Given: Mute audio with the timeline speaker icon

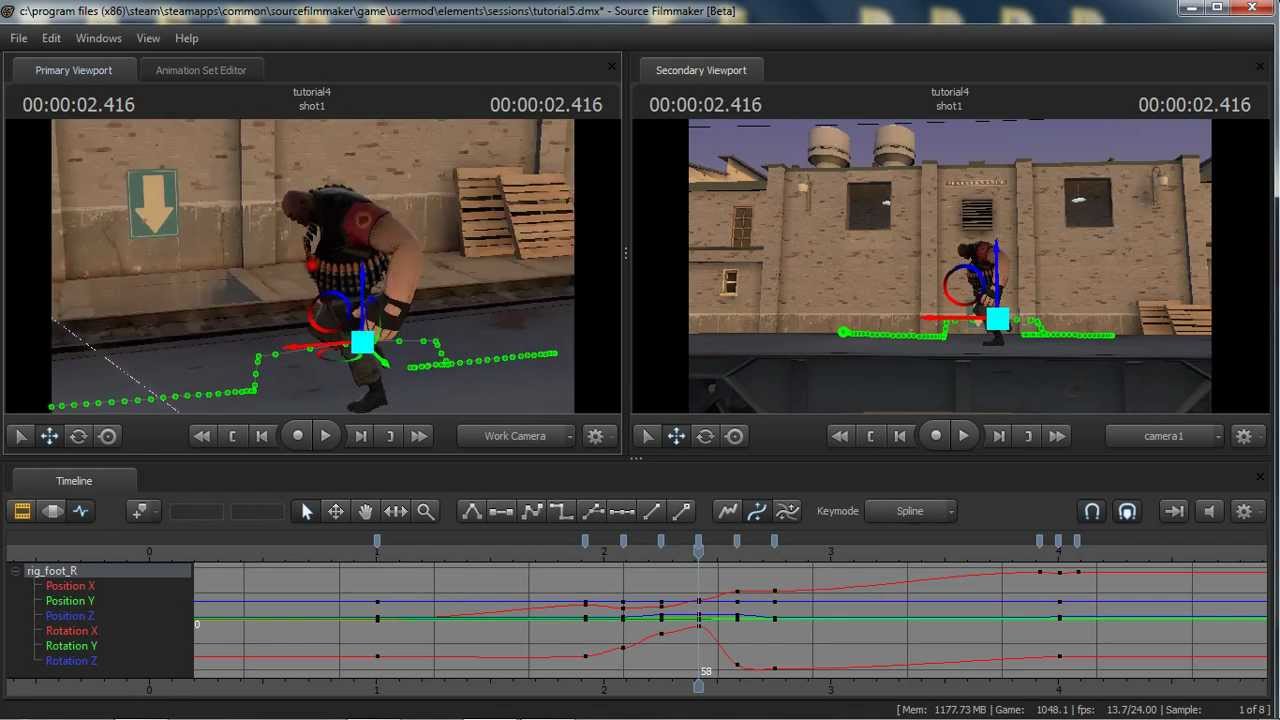Looking at the screenshot, I should (1208, 511).
